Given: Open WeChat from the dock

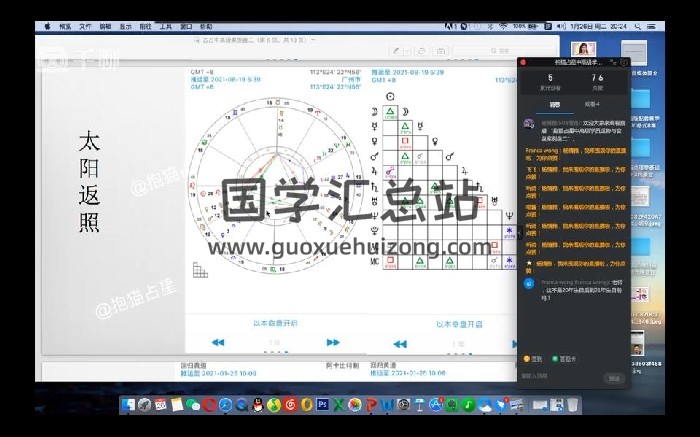Looking at the screenshot, I should tap(193, 405).
